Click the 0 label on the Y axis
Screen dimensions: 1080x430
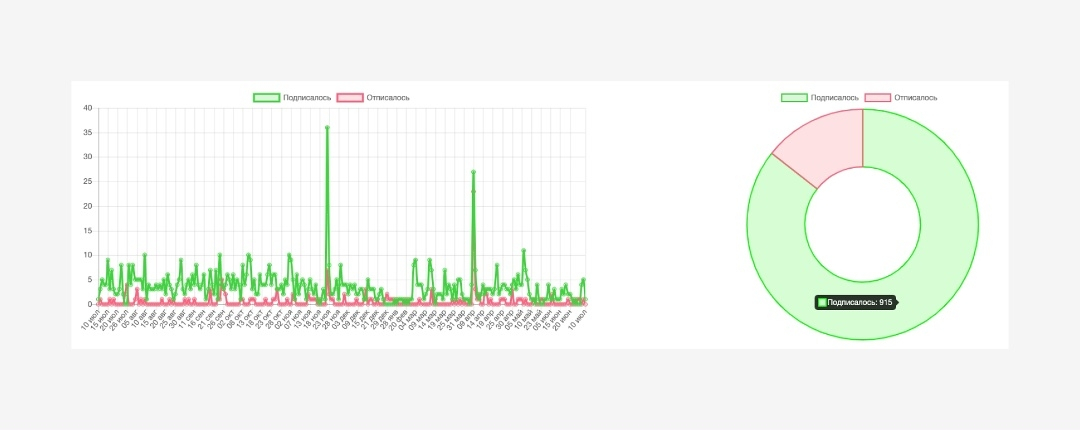click(90, 304)
